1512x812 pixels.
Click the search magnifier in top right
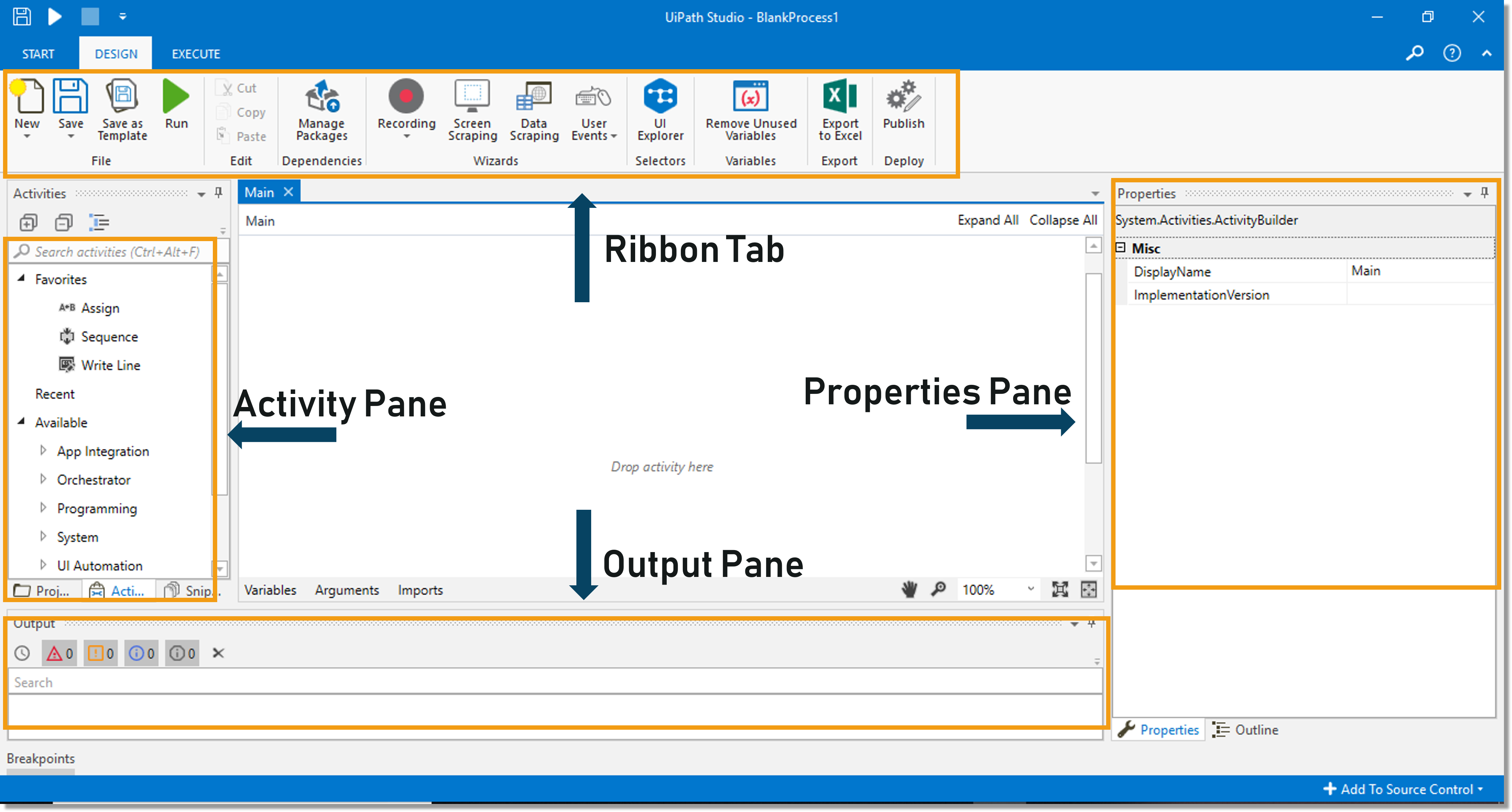[x=1414, y=53]
